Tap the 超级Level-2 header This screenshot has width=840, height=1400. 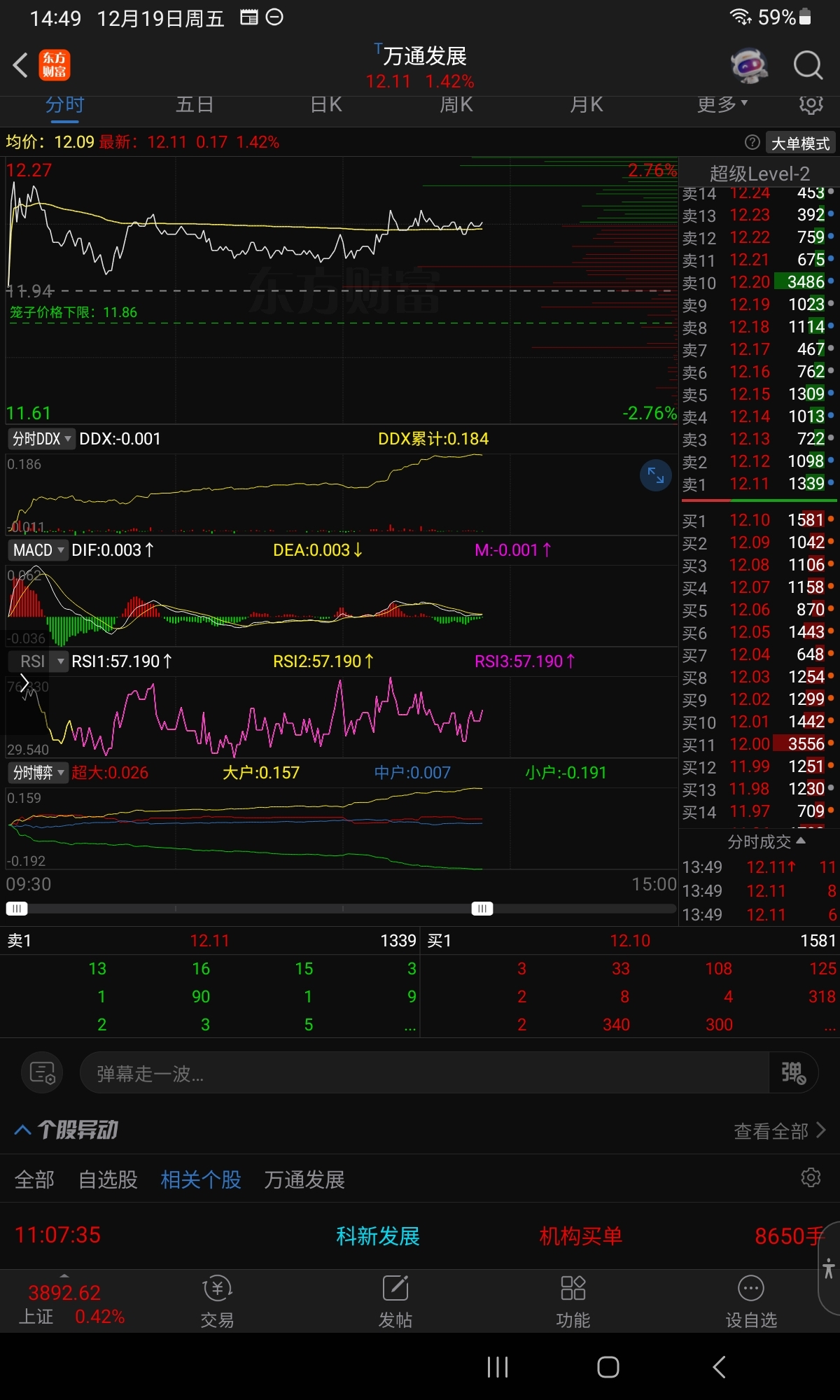tap(759, 173)
